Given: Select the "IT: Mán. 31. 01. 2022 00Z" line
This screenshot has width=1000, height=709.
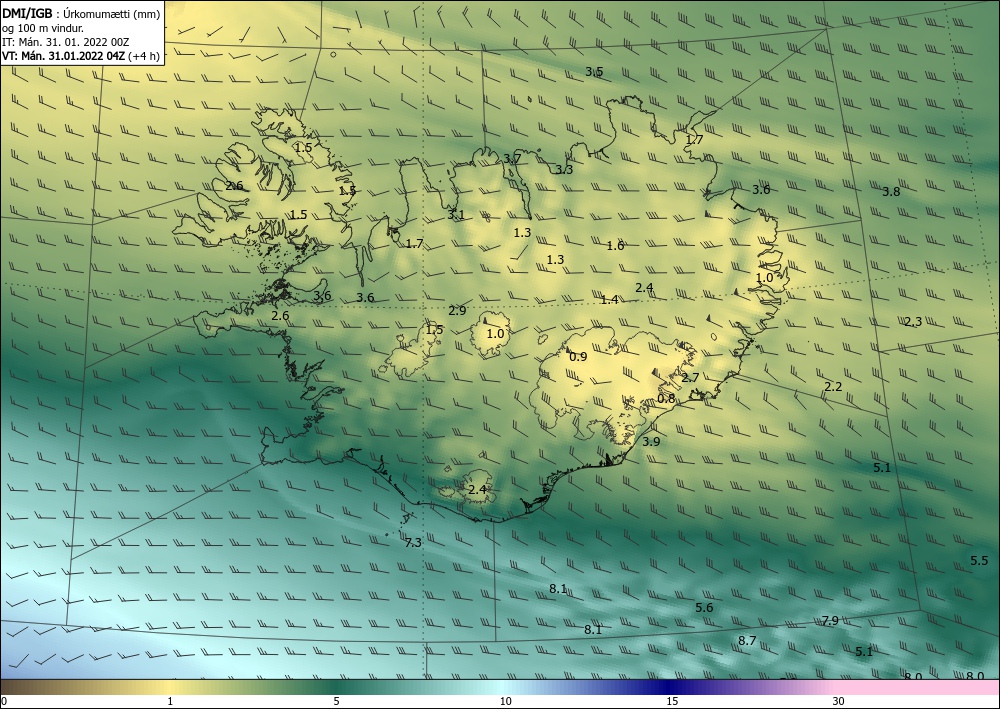Looking at the screenshot, I should [66, 42].
